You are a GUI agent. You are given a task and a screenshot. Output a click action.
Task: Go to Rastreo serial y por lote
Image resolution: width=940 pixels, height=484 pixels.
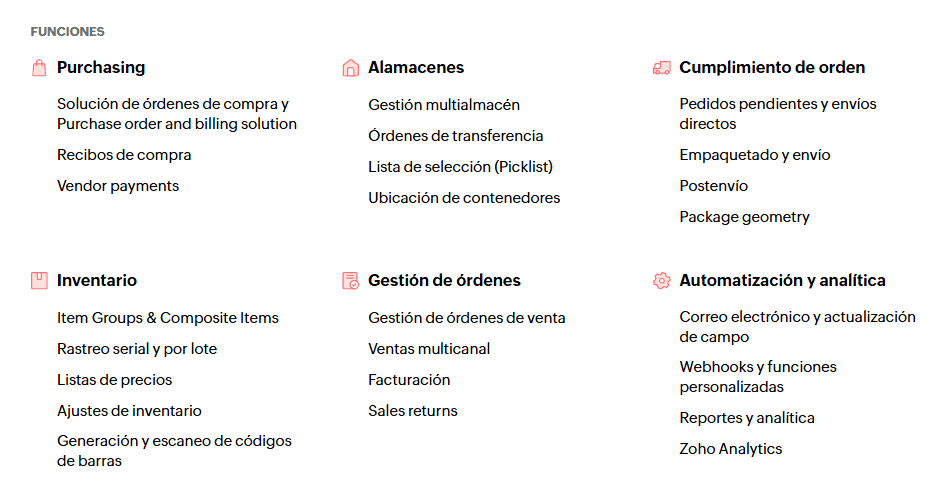137,349
